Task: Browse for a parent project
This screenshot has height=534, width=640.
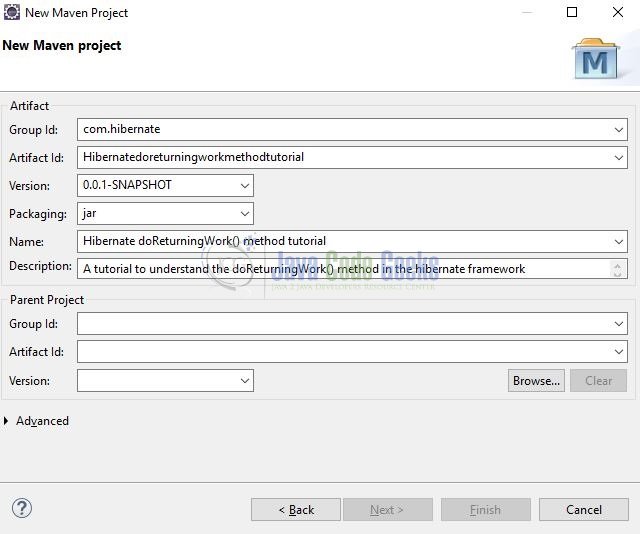Action: [x=536, y=380]
